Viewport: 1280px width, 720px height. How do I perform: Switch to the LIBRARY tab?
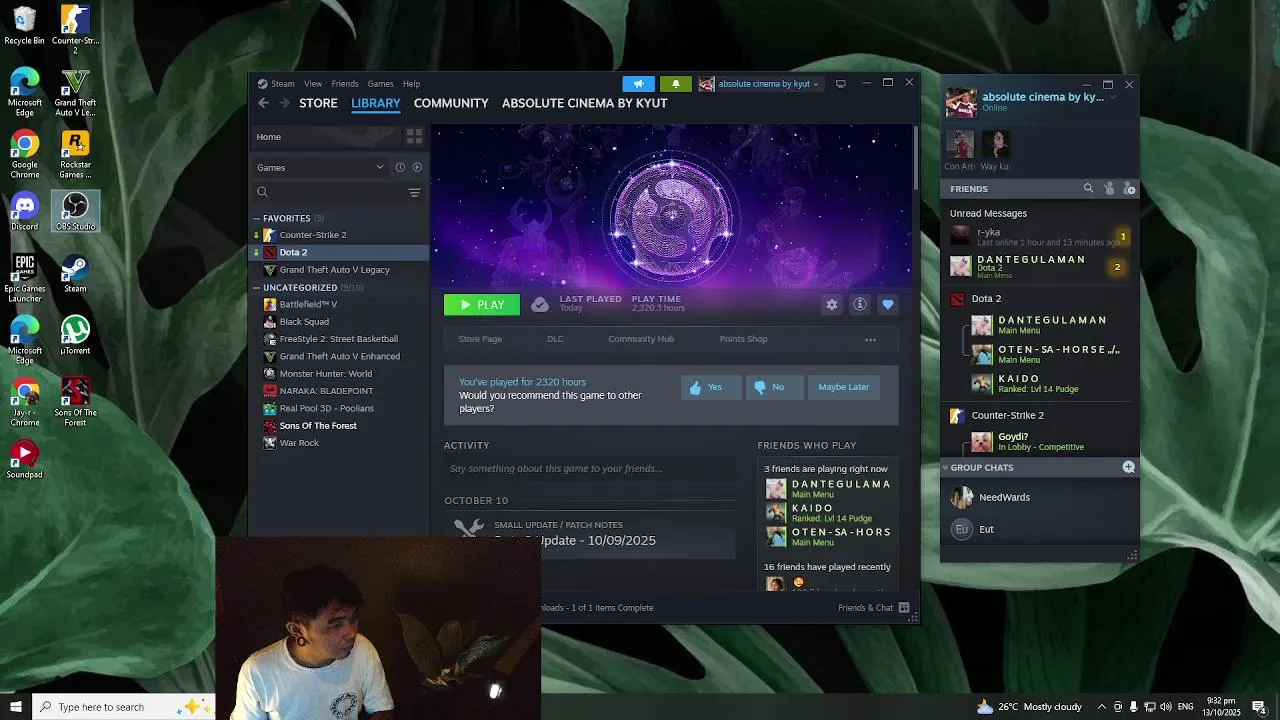(x=376, y=103)
